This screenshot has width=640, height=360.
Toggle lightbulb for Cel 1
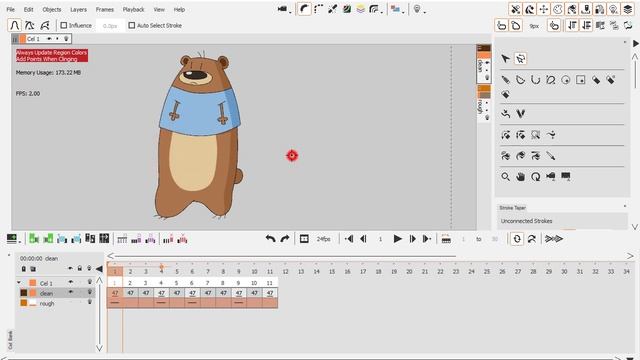tap(89, 282)
